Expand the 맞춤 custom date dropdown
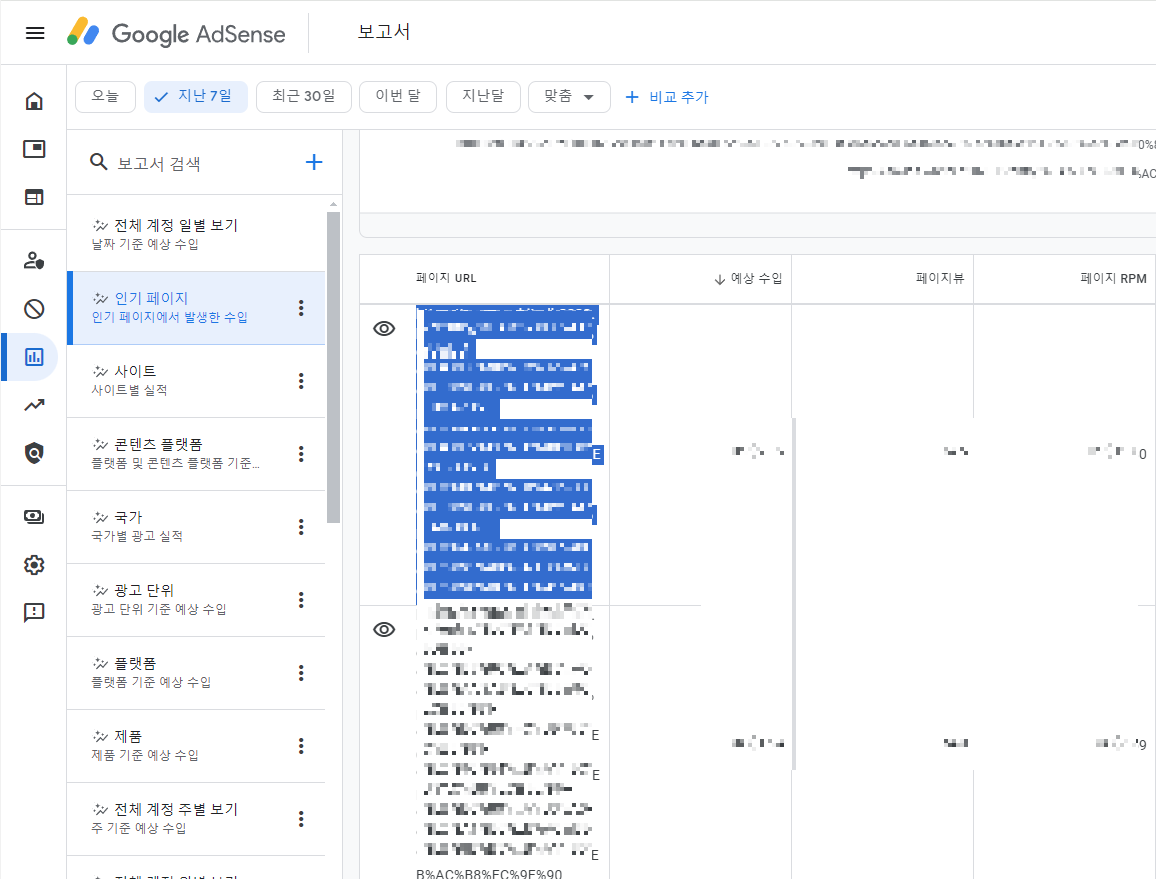 point(569,97)
